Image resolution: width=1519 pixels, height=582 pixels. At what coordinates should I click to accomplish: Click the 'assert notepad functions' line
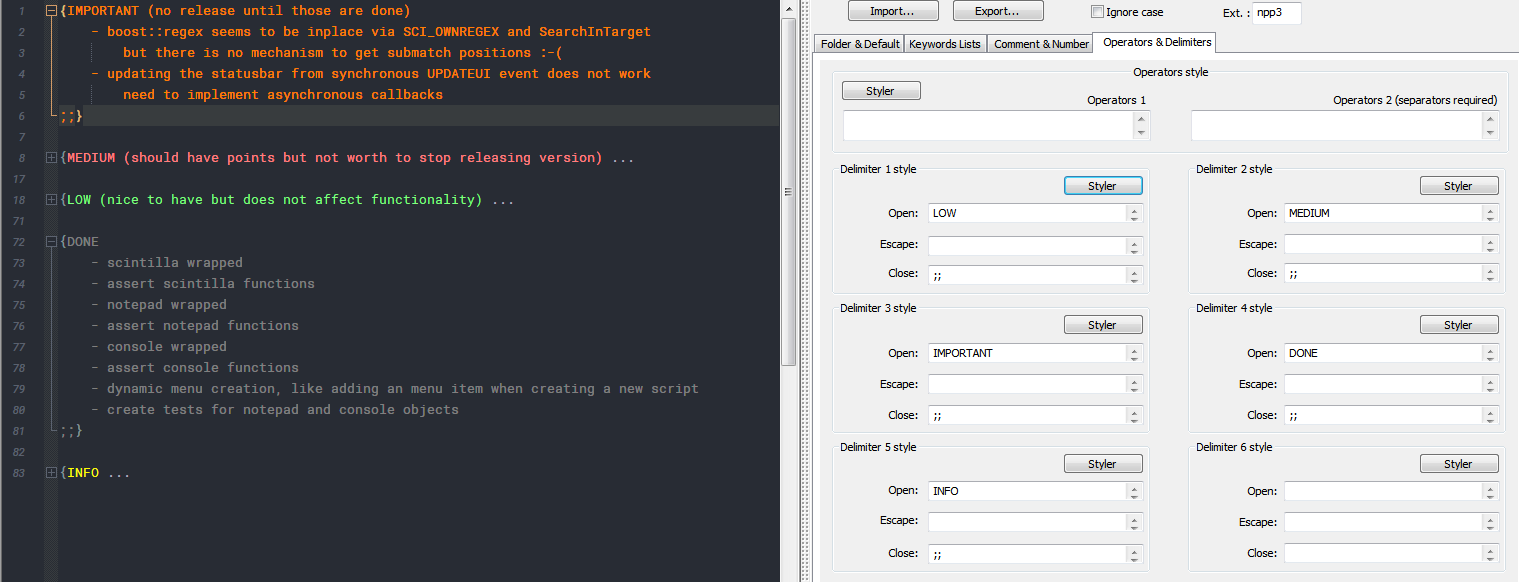pyautogui.click(x=195, y=326)
